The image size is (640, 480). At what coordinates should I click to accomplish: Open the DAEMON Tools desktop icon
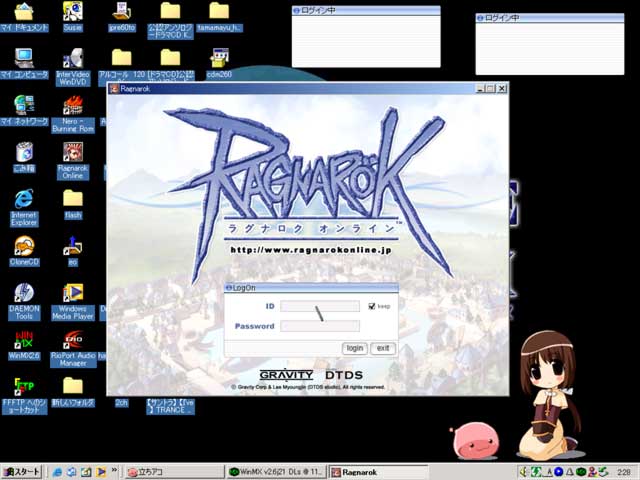click(24, 293)
